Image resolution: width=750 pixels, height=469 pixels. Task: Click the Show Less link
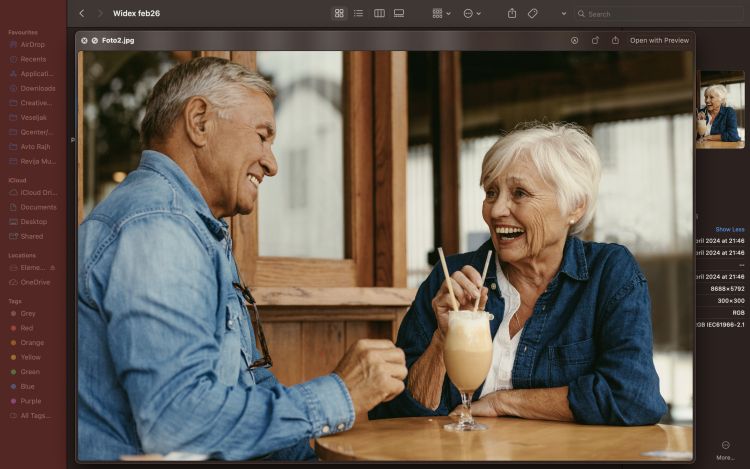pos(729,229)
